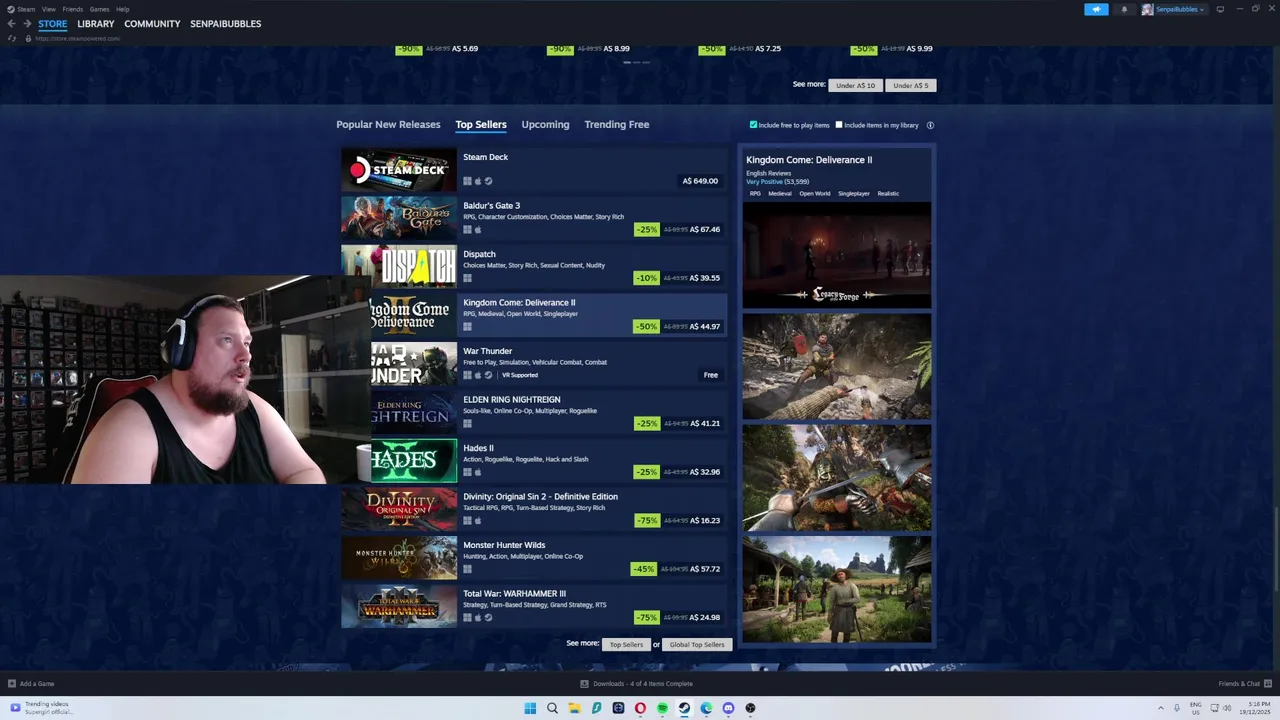Viewport: 1280px width, 720px height.
Task: Open Total War: WARHAMMER III listing
Action: tap(535, 605)
